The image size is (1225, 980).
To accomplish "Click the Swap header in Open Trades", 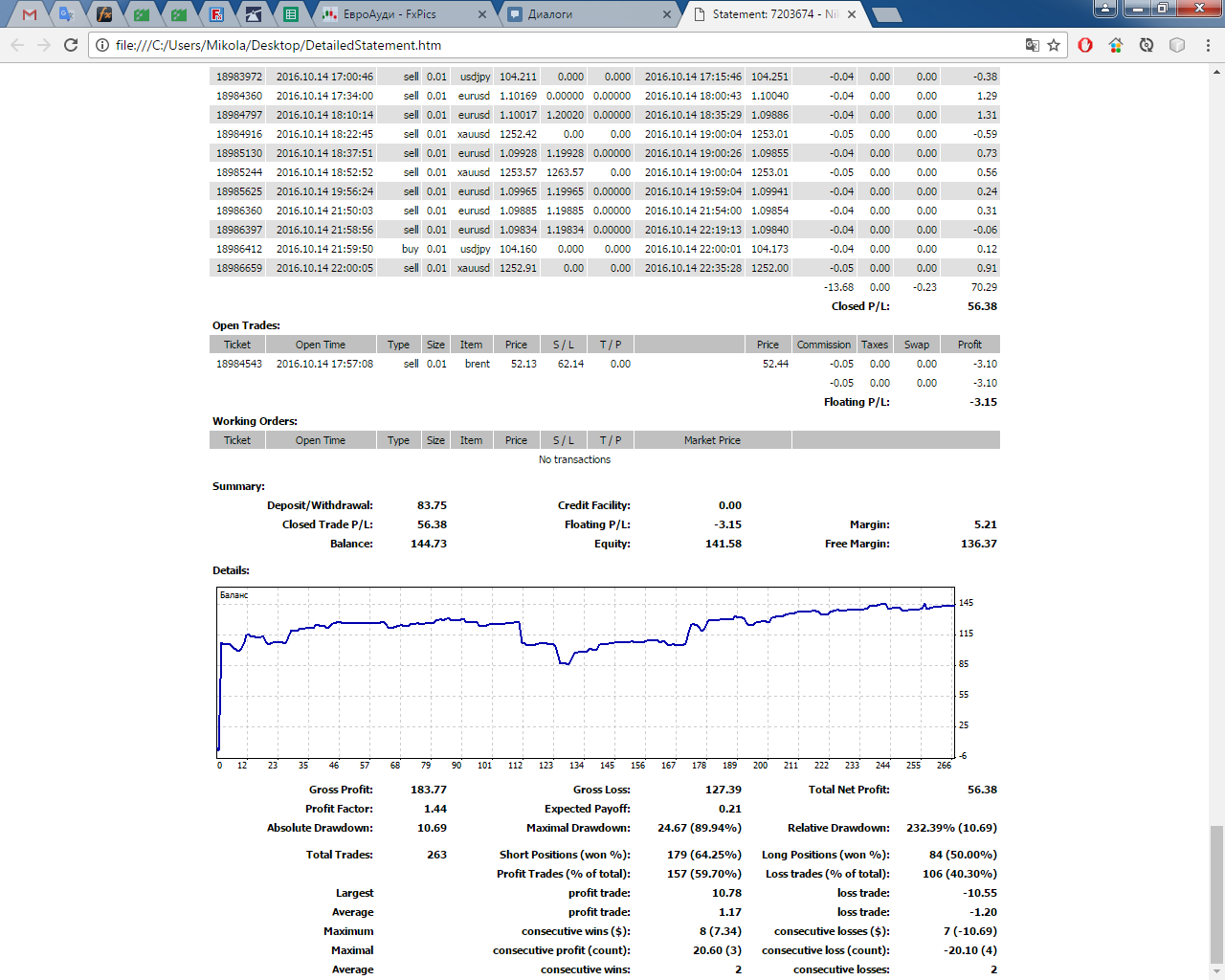I will [917, 345].
